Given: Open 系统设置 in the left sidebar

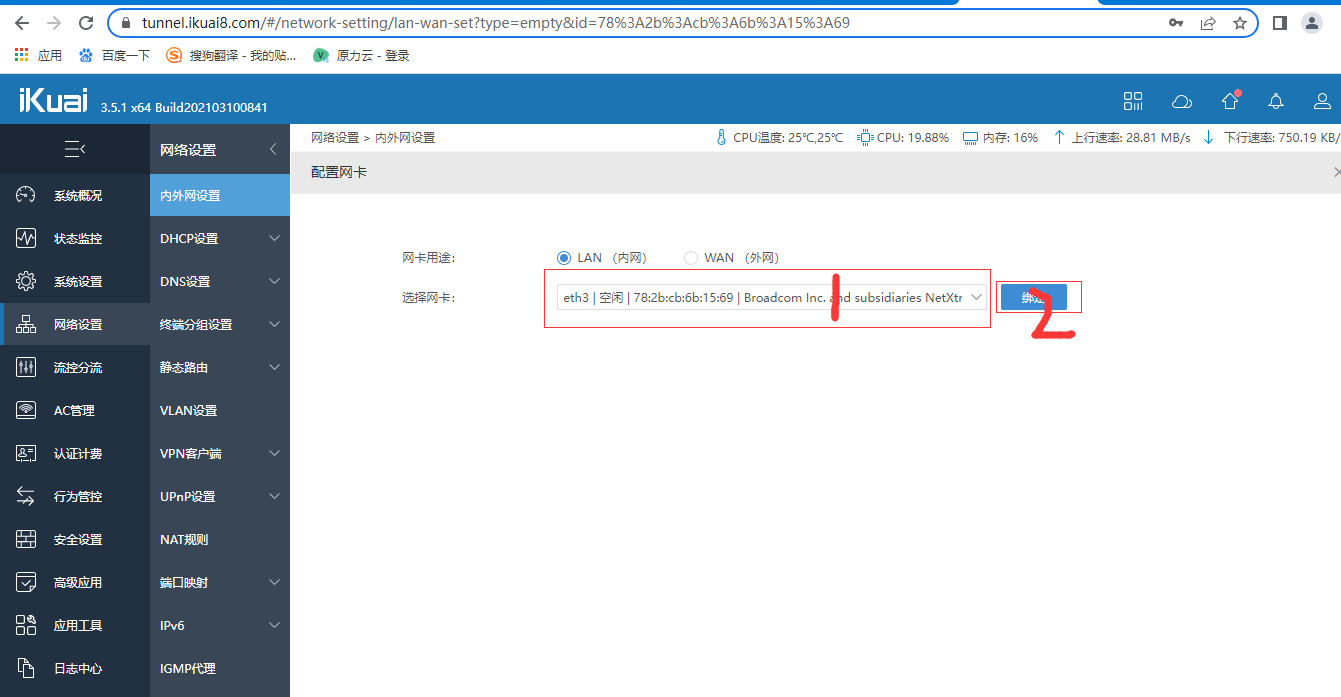Looking at the screenshot, I should coord(75,281).
